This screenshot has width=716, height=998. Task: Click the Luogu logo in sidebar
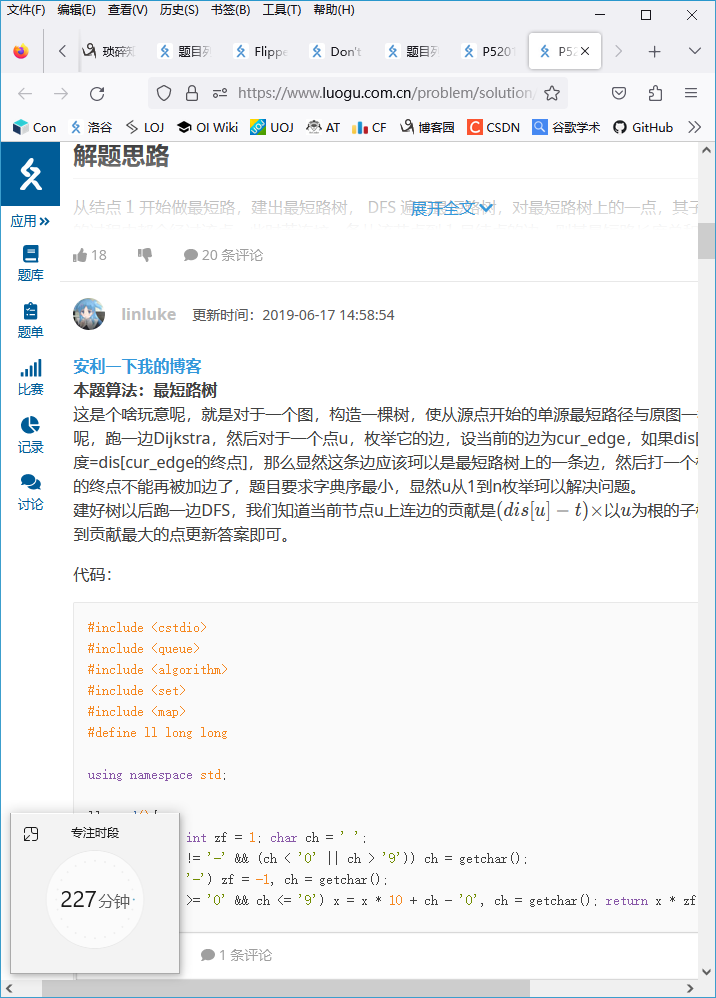coord(30,174)
